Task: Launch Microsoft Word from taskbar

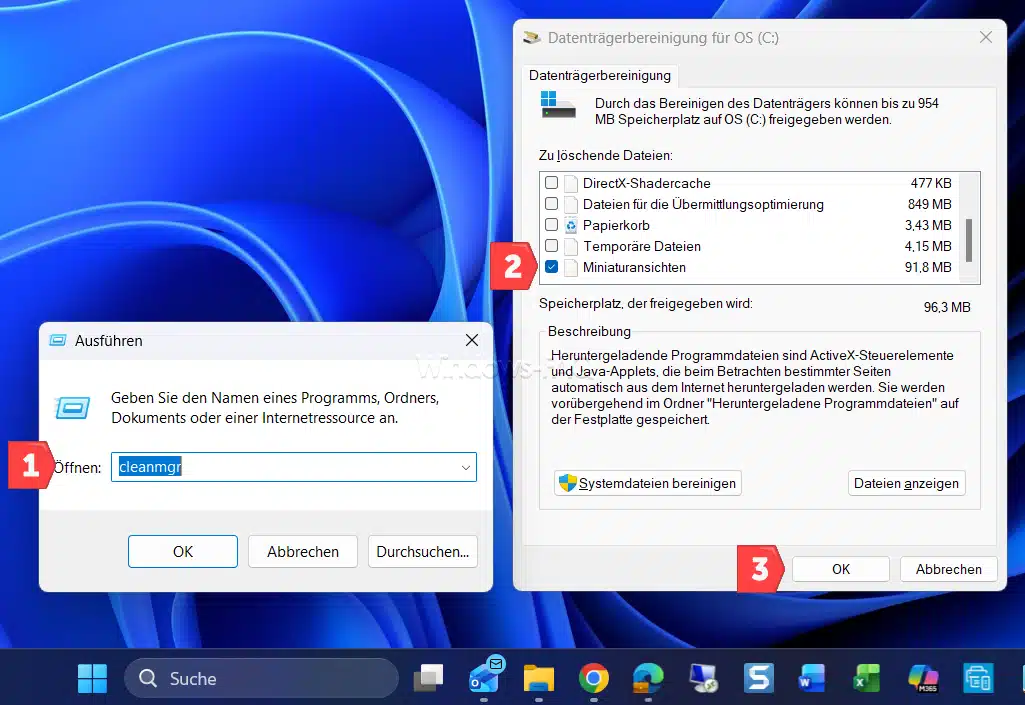Action: pos(812,678)
